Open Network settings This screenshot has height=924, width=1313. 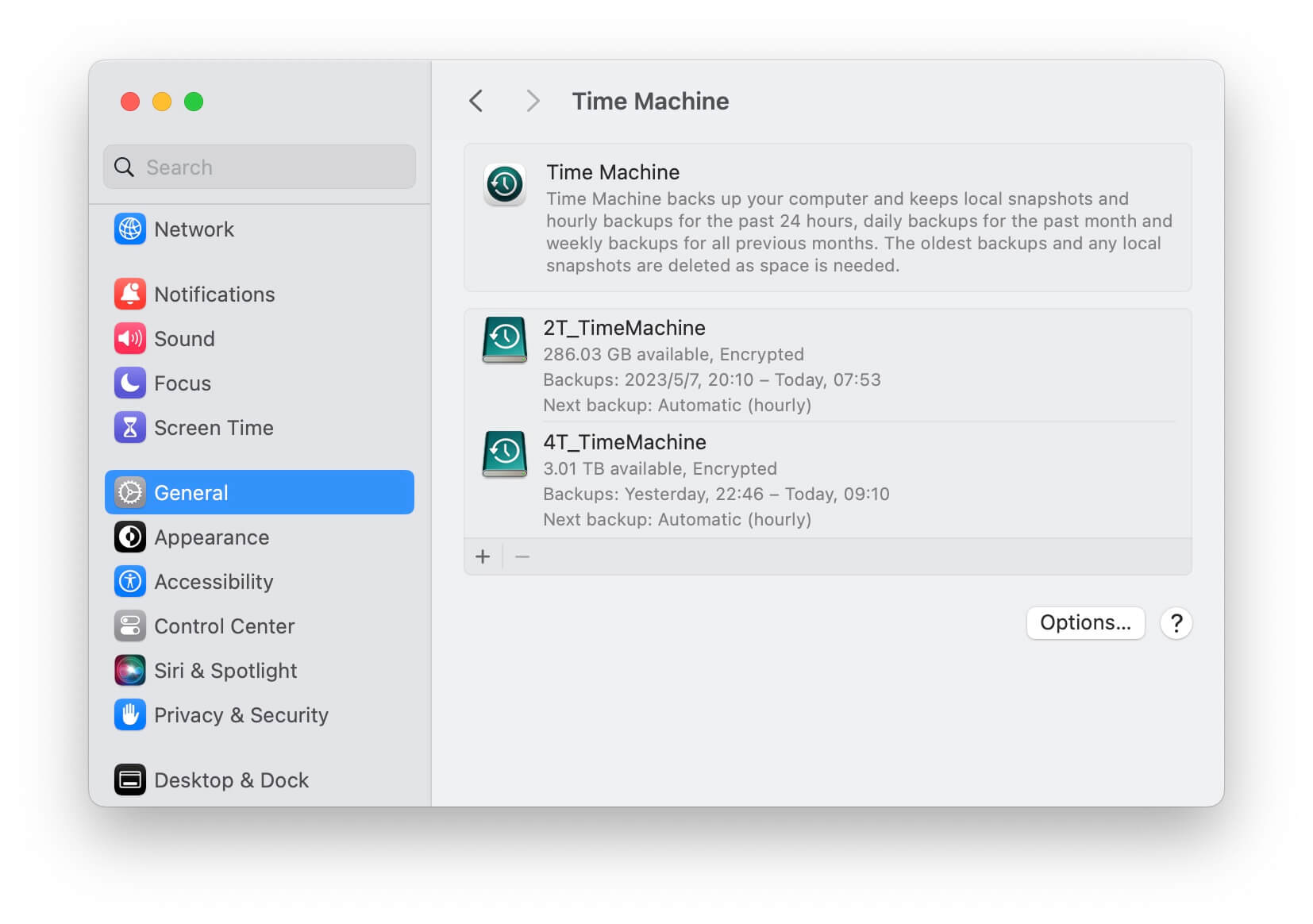(x=260, y=229)
